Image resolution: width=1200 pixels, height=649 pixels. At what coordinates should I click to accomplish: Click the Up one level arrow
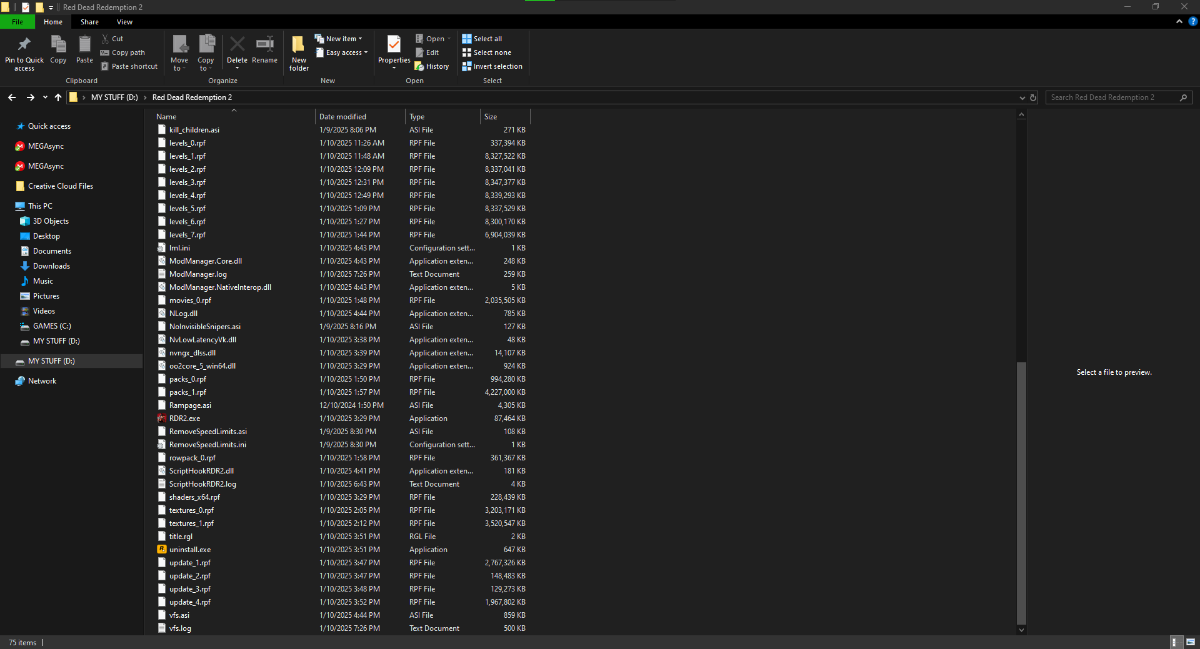click(59, 97)
